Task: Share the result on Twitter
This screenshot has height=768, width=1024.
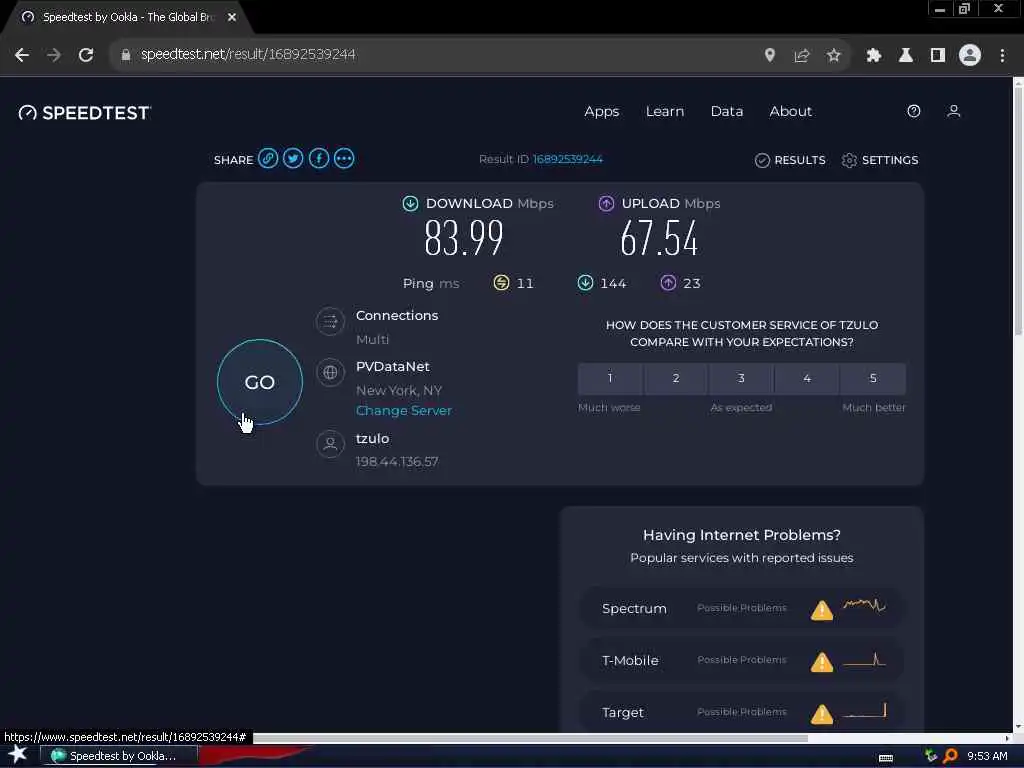Action: pyautogui.click(x=293, y=159)
